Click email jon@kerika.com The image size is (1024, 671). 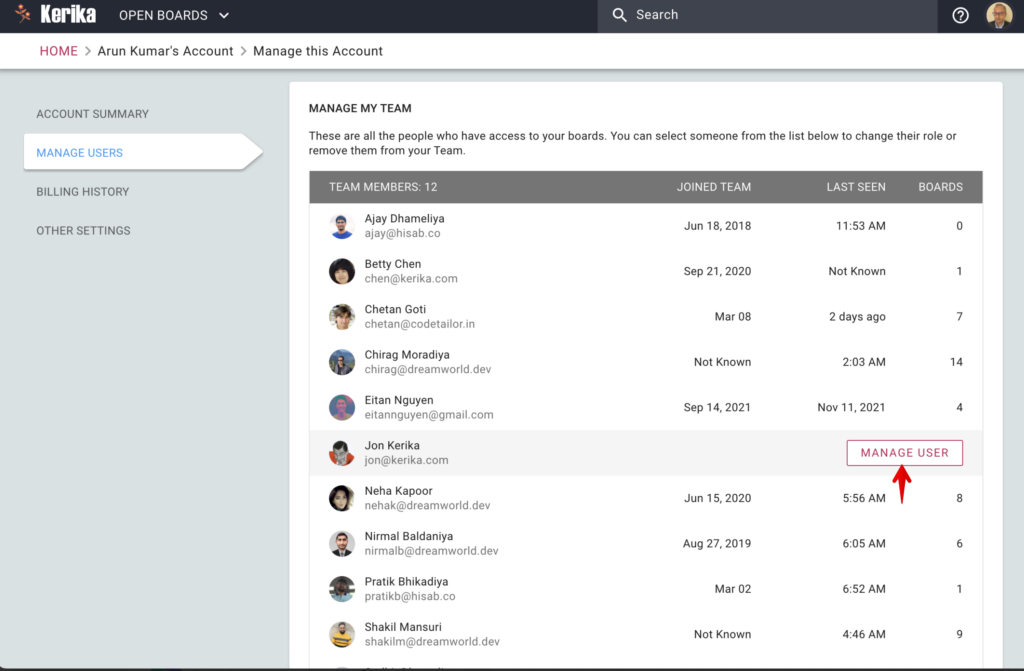[406, 460]
